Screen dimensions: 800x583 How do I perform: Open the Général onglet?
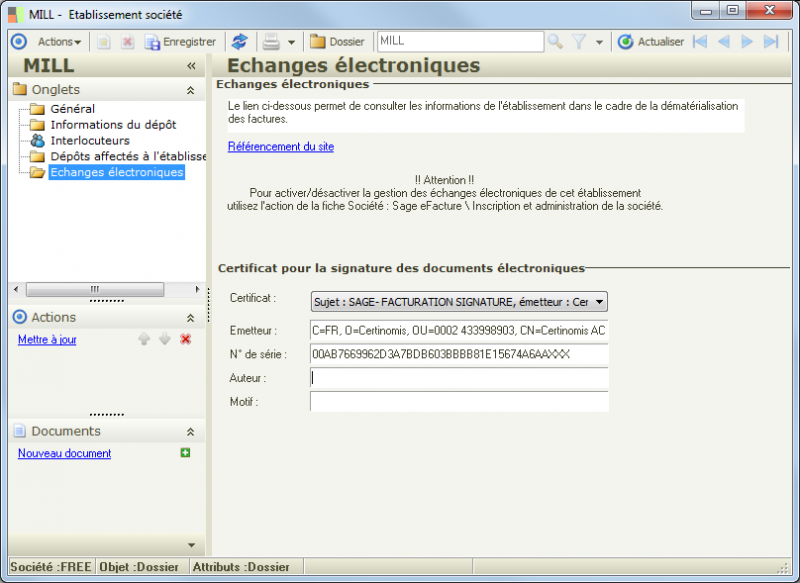tap(75, 108)
